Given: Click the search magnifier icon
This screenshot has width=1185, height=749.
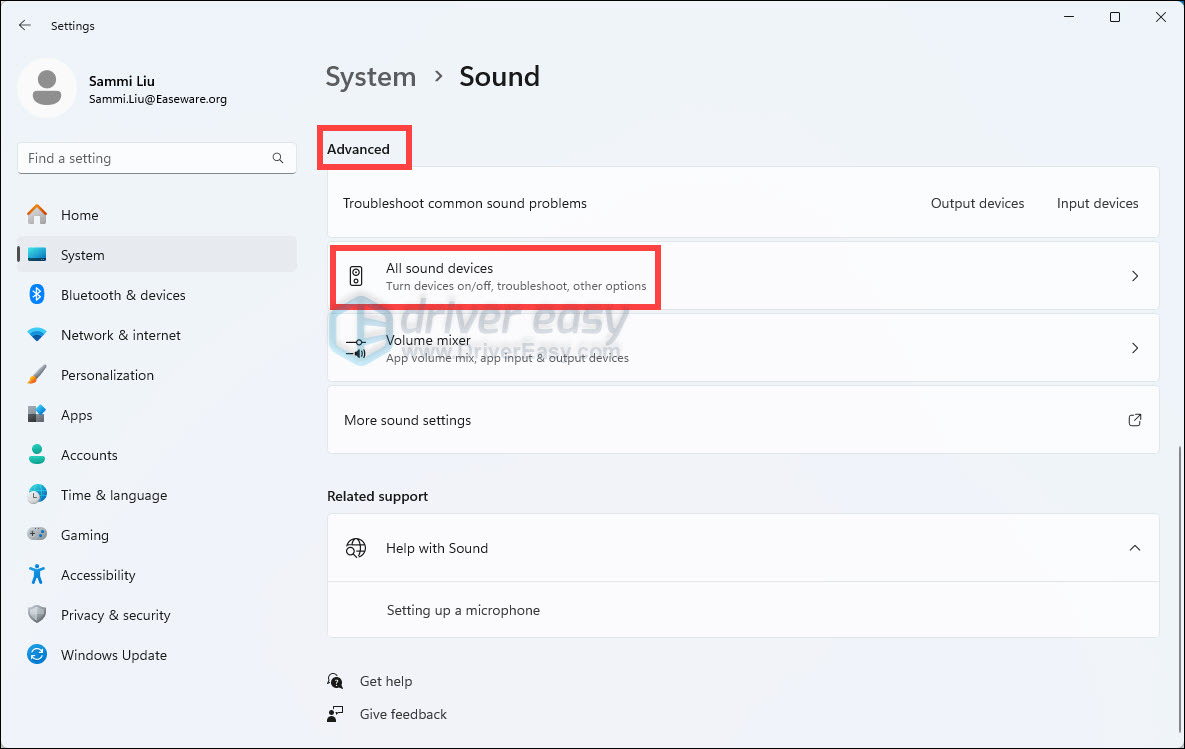Looking at the screenshot, I should click(277, 158).
